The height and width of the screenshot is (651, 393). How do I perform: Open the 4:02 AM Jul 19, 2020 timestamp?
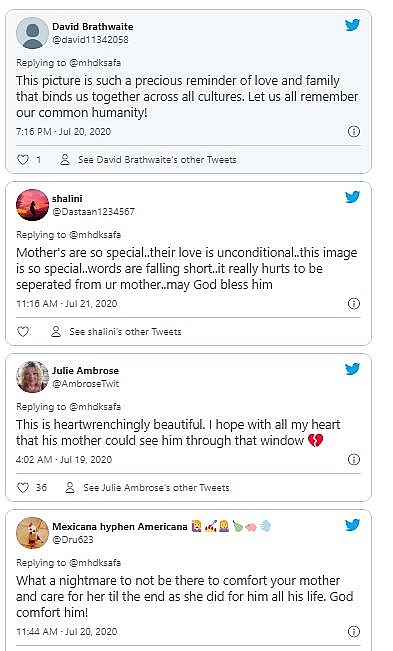[64, 460]
